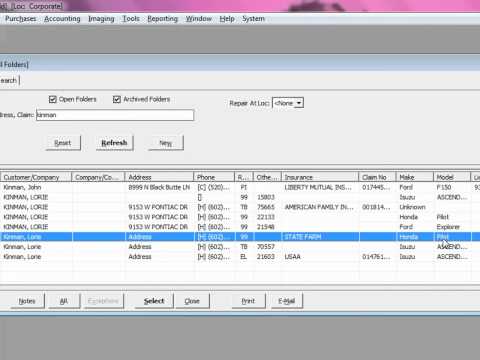Select the row with number 70557
This screenshot has height=360, width=480.
(240, 247)
